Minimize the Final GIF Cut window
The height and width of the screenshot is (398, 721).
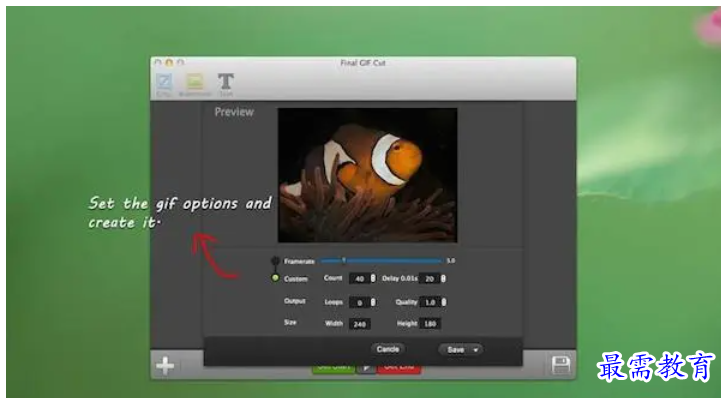click(169, 63)
